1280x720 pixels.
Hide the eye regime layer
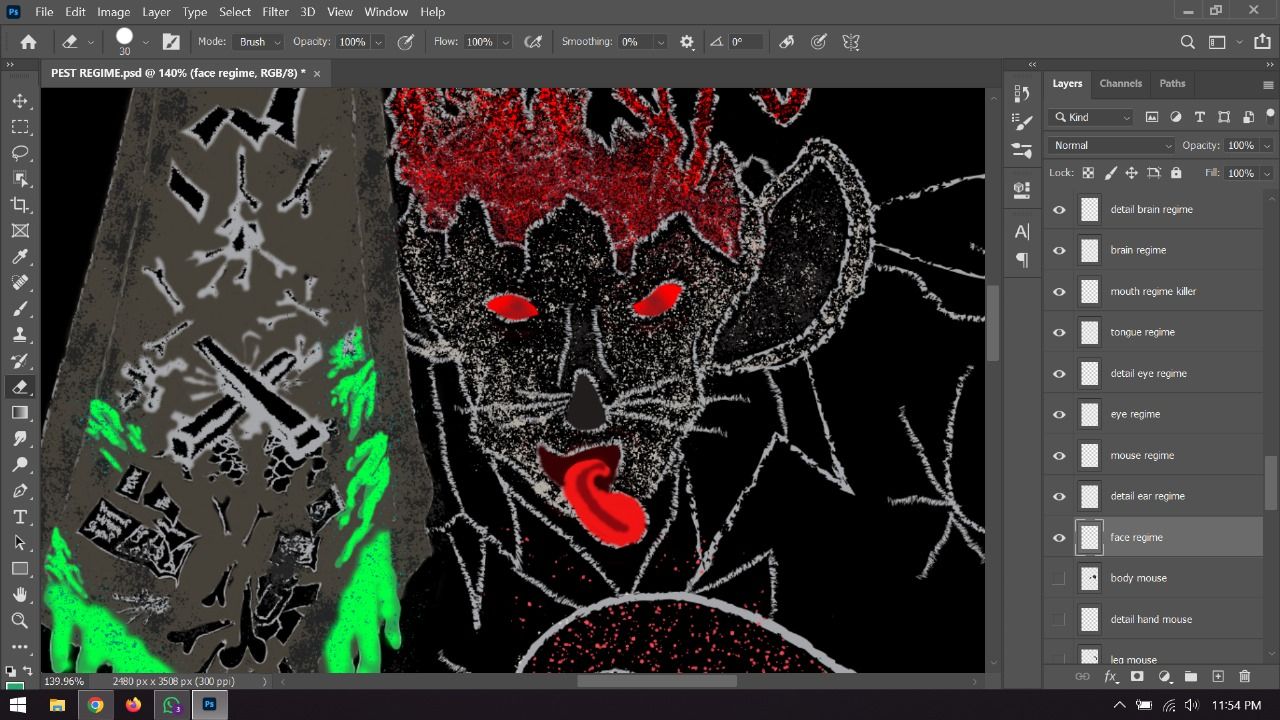[x=1059, y=415]
